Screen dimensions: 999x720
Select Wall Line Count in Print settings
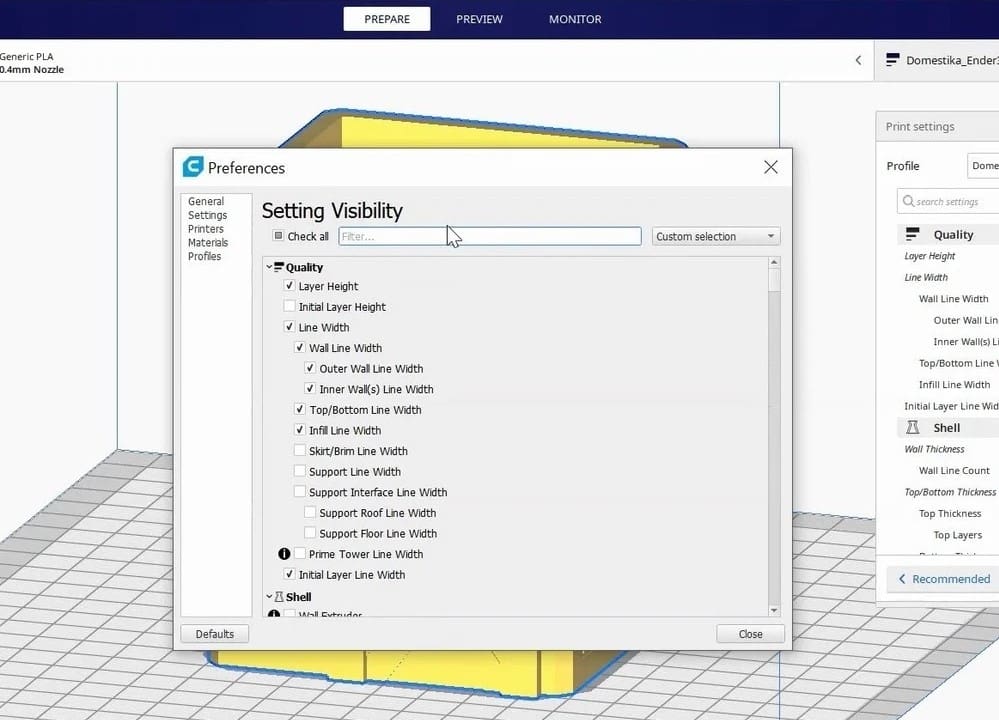[954, 470]
